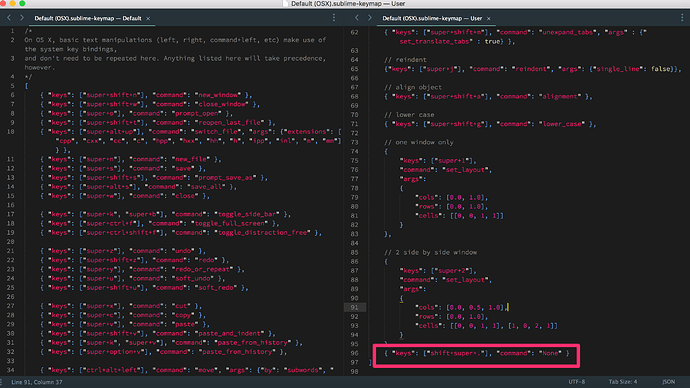
Task: Place cursor on prompt_open command line
Action: click(x=136, y=113)
